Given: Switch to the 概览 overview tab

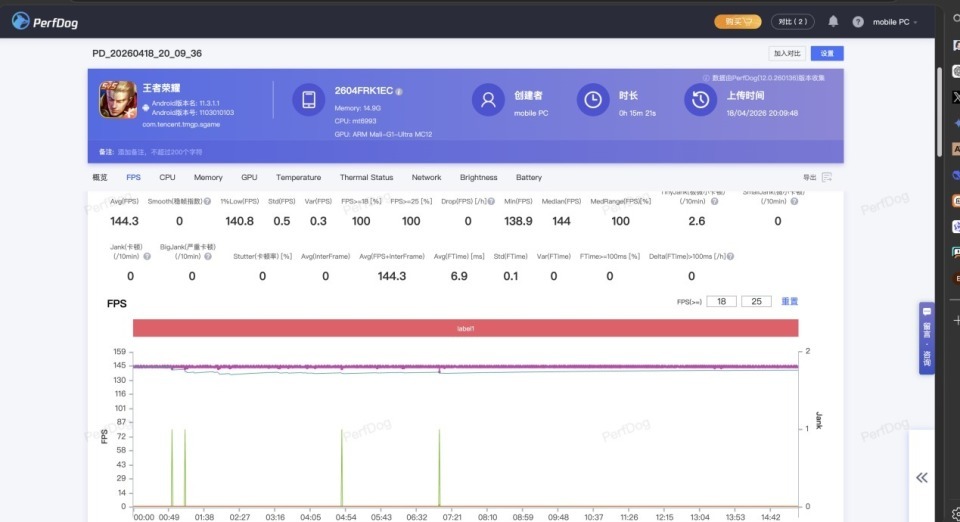Looking at the screenshot, I should pos(100,177).
